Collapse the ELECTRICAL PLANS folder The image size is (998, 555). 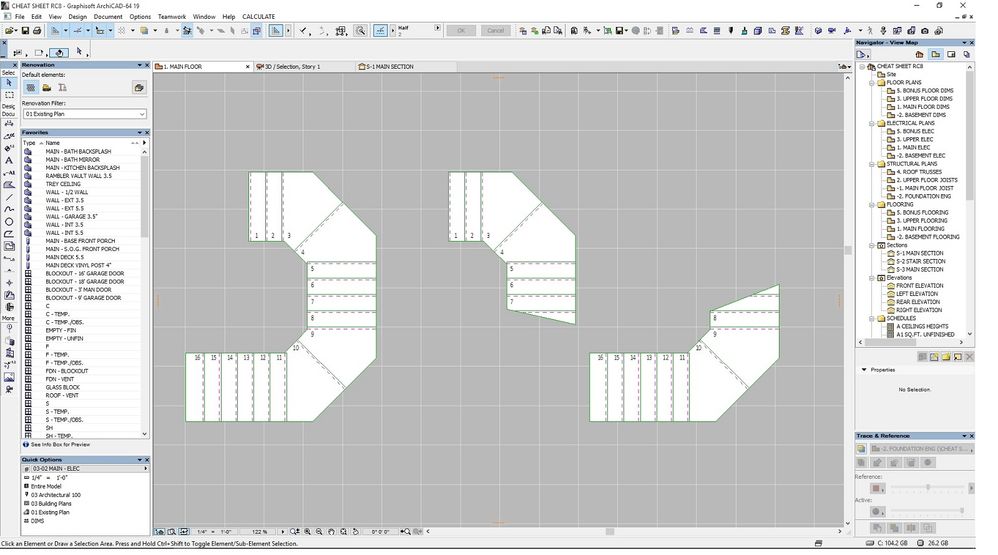871,123
